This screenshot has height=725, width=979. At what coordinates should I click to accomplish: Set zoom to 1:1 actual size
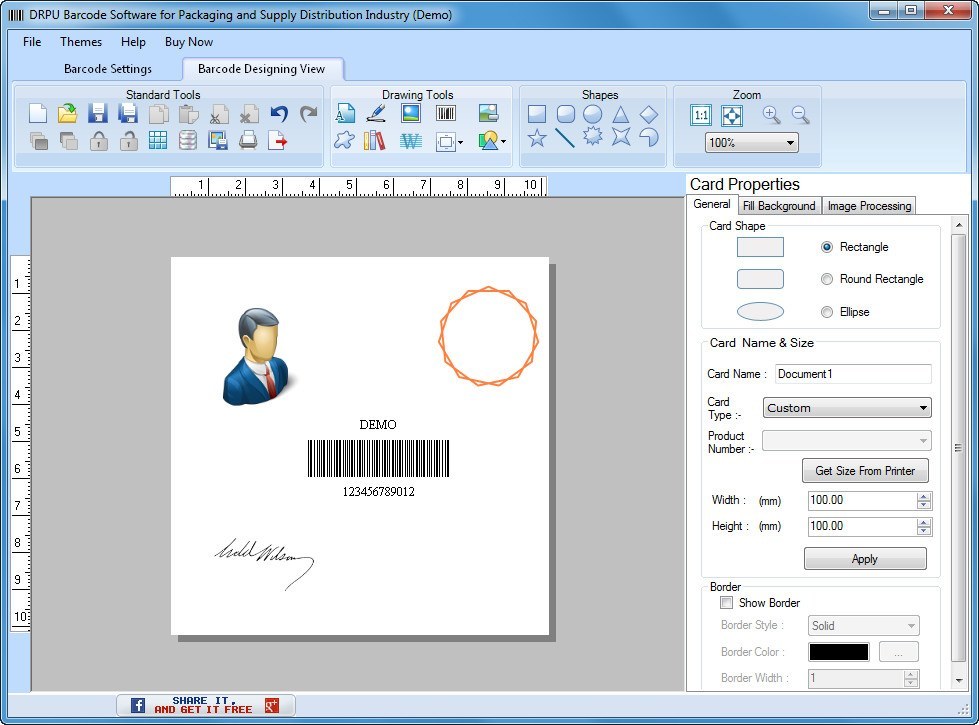(701, 115)
